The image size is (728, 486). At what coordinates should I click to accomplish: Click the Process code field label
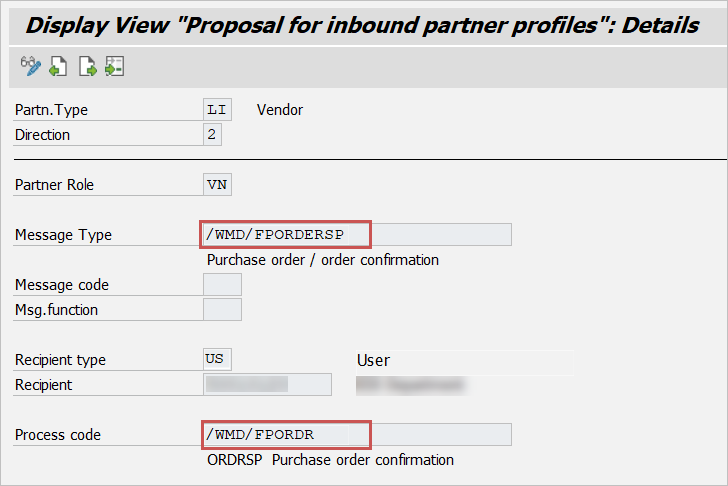58,435
